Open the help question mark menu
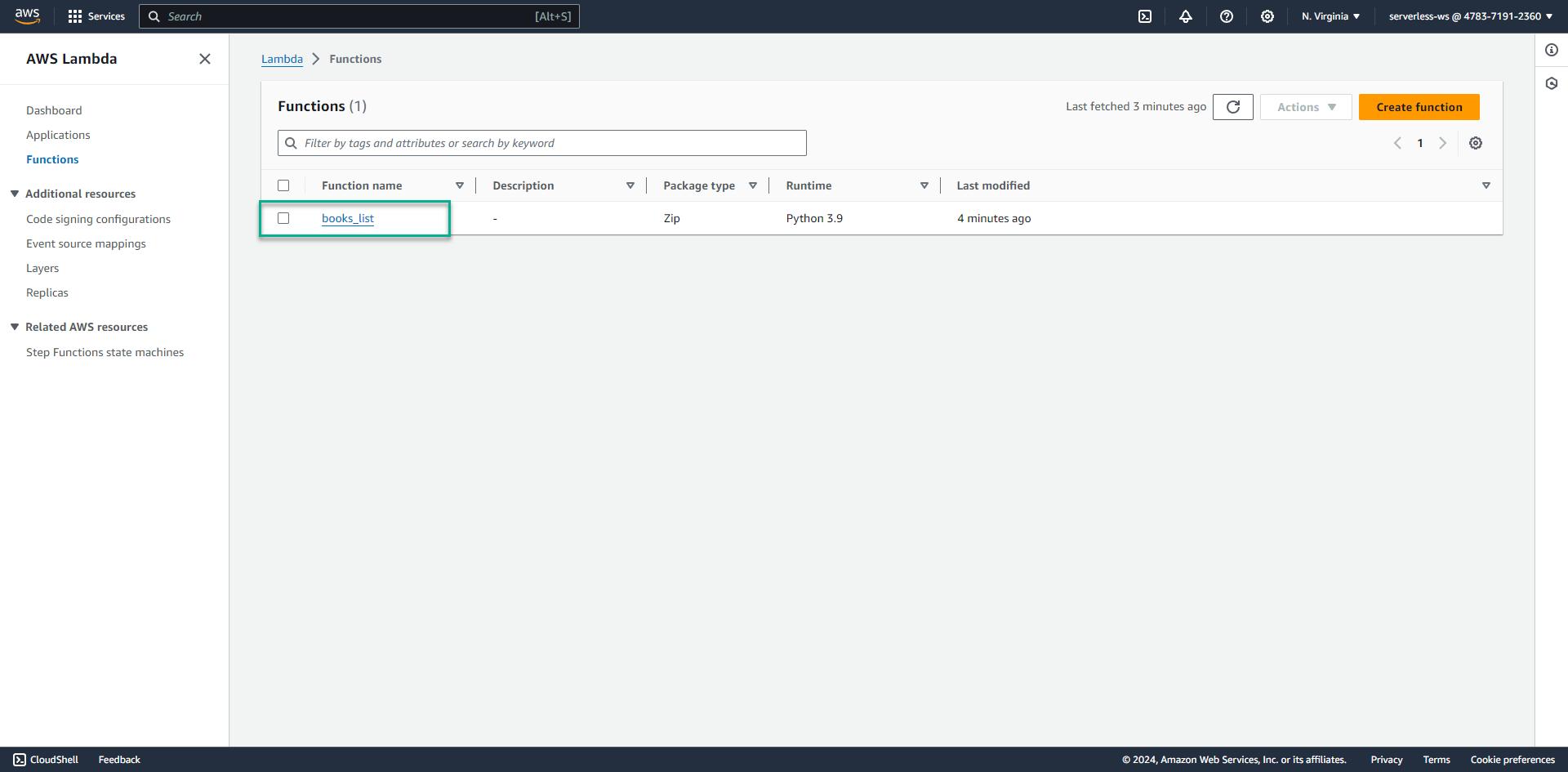 [x=1227, y=16]
